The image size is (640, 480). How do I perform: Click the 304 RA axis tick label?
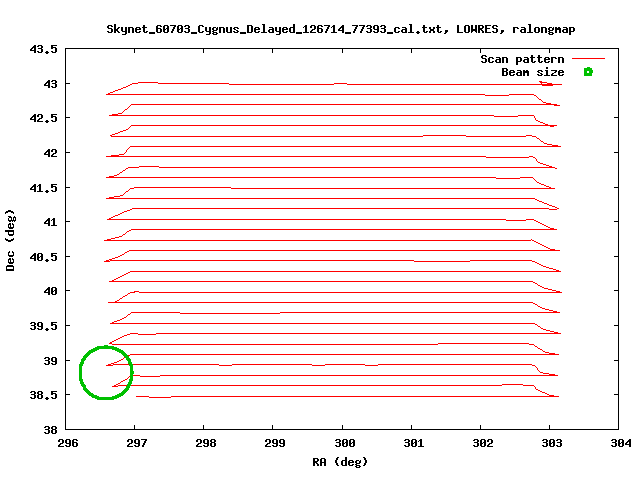tap(621, 443)
